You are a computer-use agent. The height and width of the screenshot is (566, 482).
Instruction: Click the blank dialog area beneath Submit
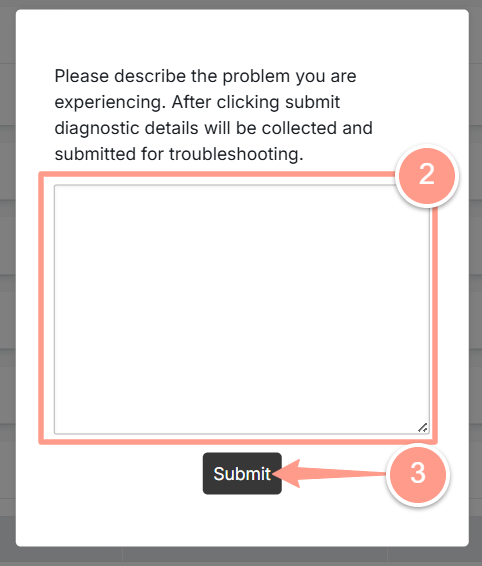(x=242, y=520)
